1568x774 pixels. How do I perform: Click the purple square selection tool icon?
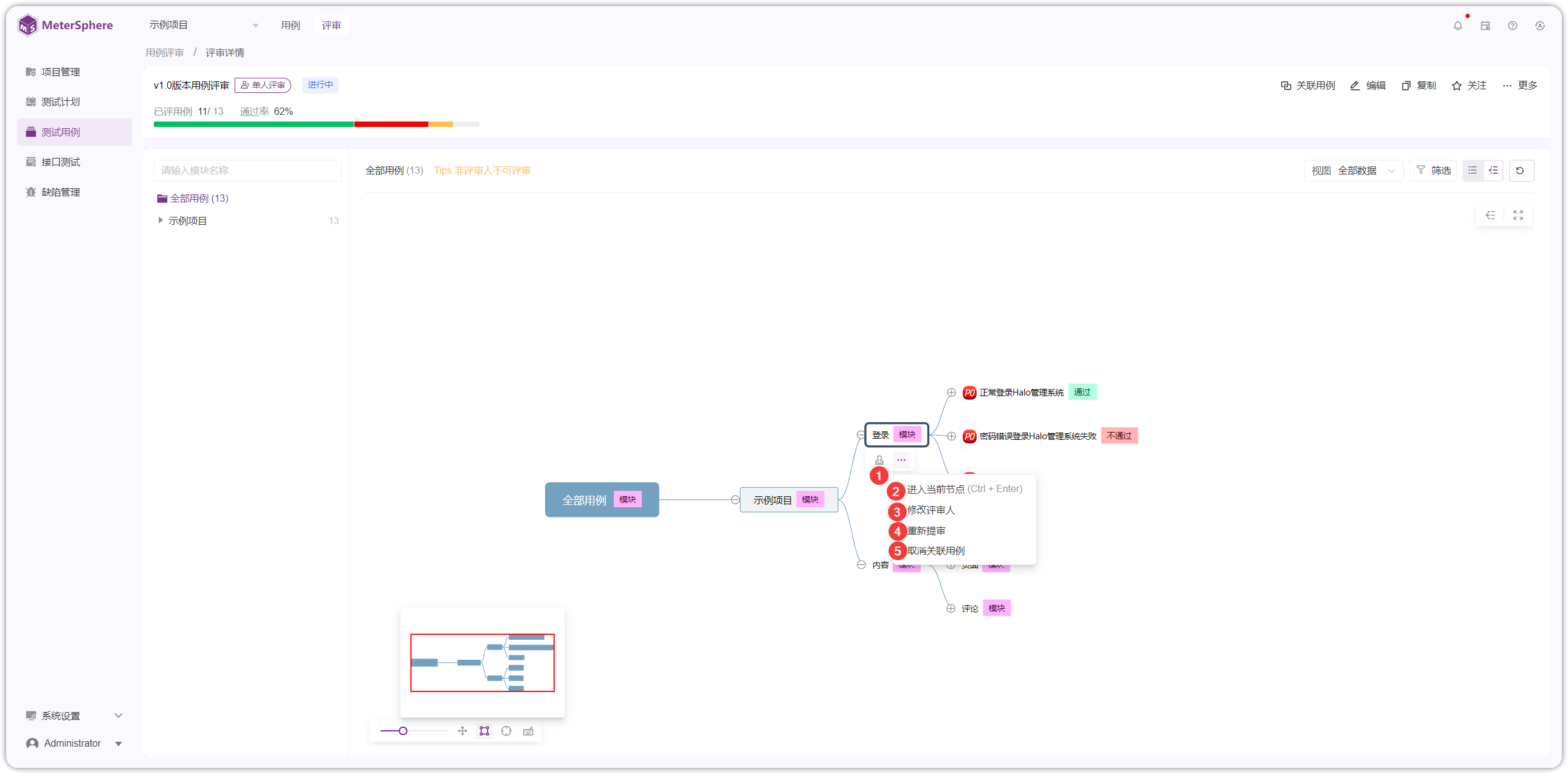484,731
